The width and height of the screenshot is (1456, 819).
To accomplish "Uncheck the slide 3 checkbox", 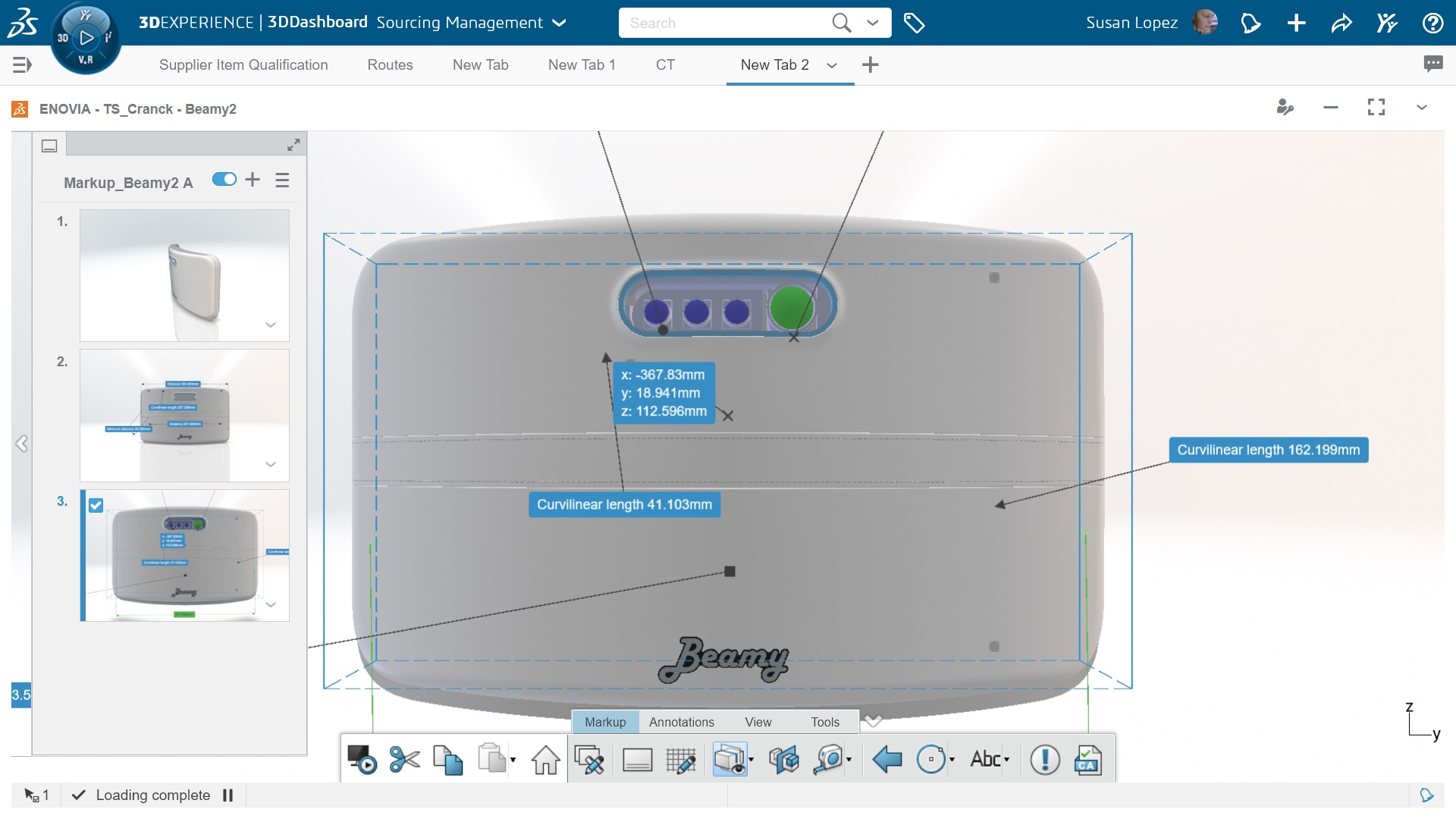I will click(96, 505).
